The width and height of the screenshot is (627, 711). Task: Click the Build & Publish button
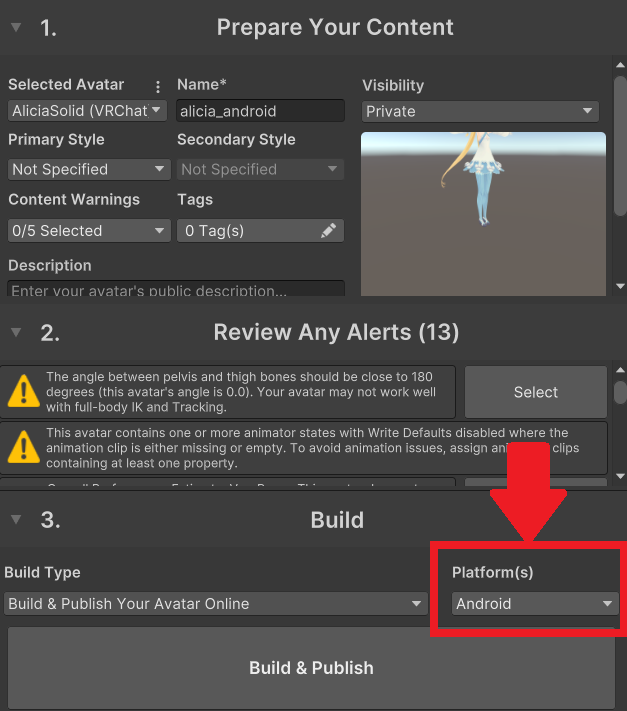[311, 668]
